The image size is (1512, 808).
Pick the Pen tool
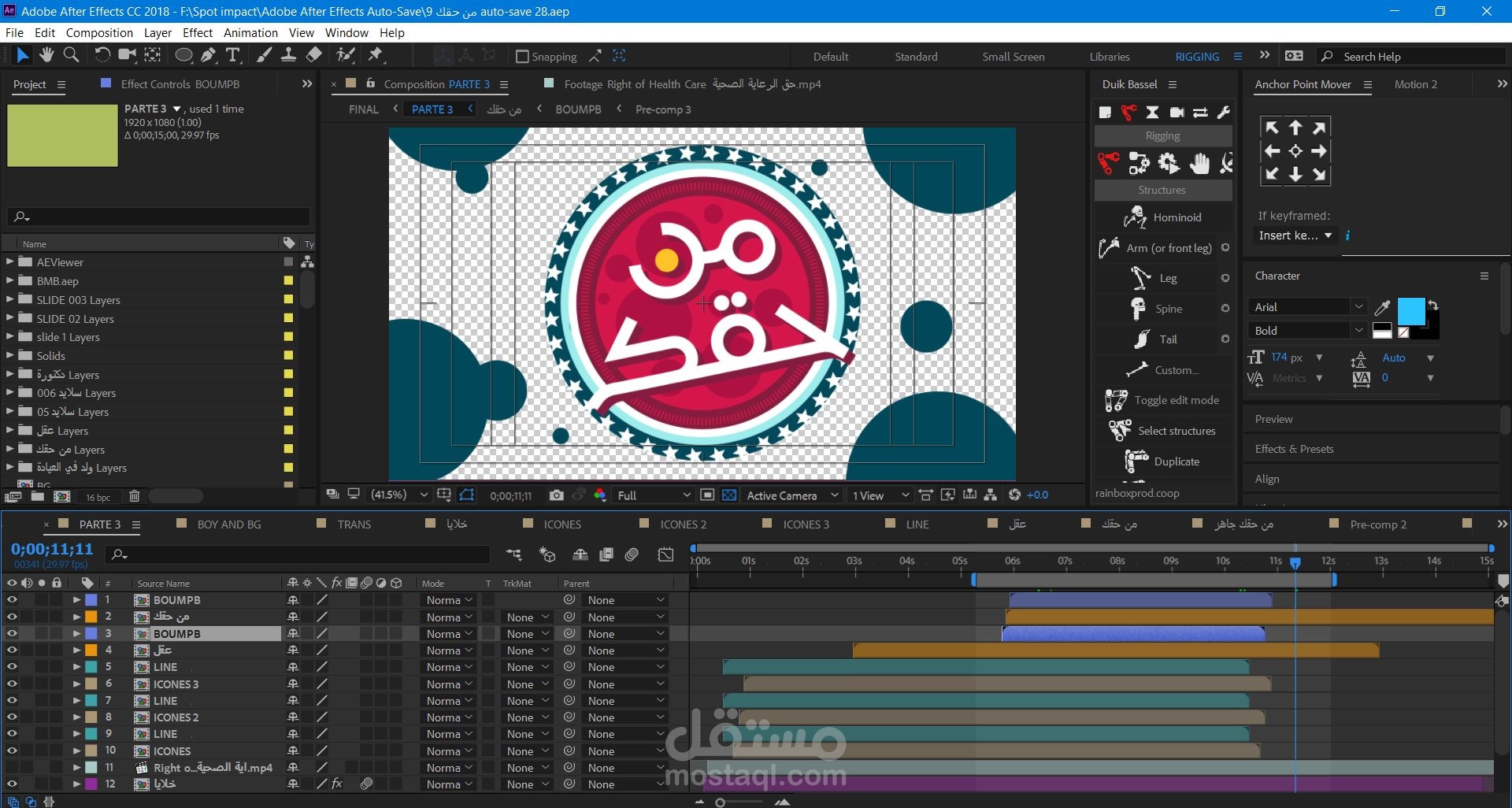click(208, 54)
